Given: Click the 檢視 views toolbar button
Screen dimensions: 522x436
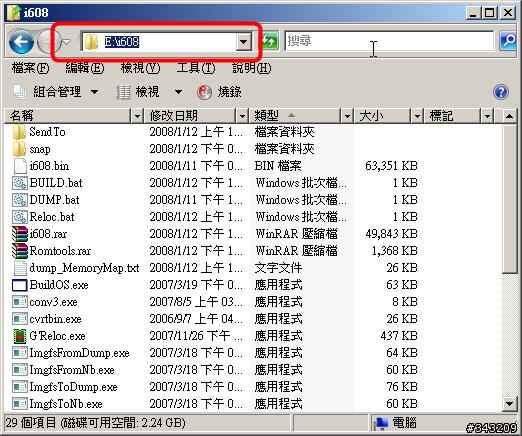Looking at the screenshot, I should 137,92.
